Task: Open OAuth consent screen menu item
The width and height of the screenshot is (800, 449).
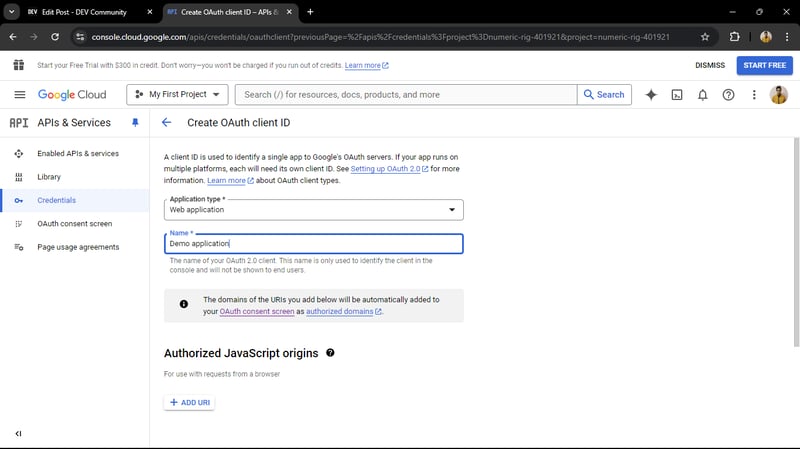Action: click(x=75, y=224)
